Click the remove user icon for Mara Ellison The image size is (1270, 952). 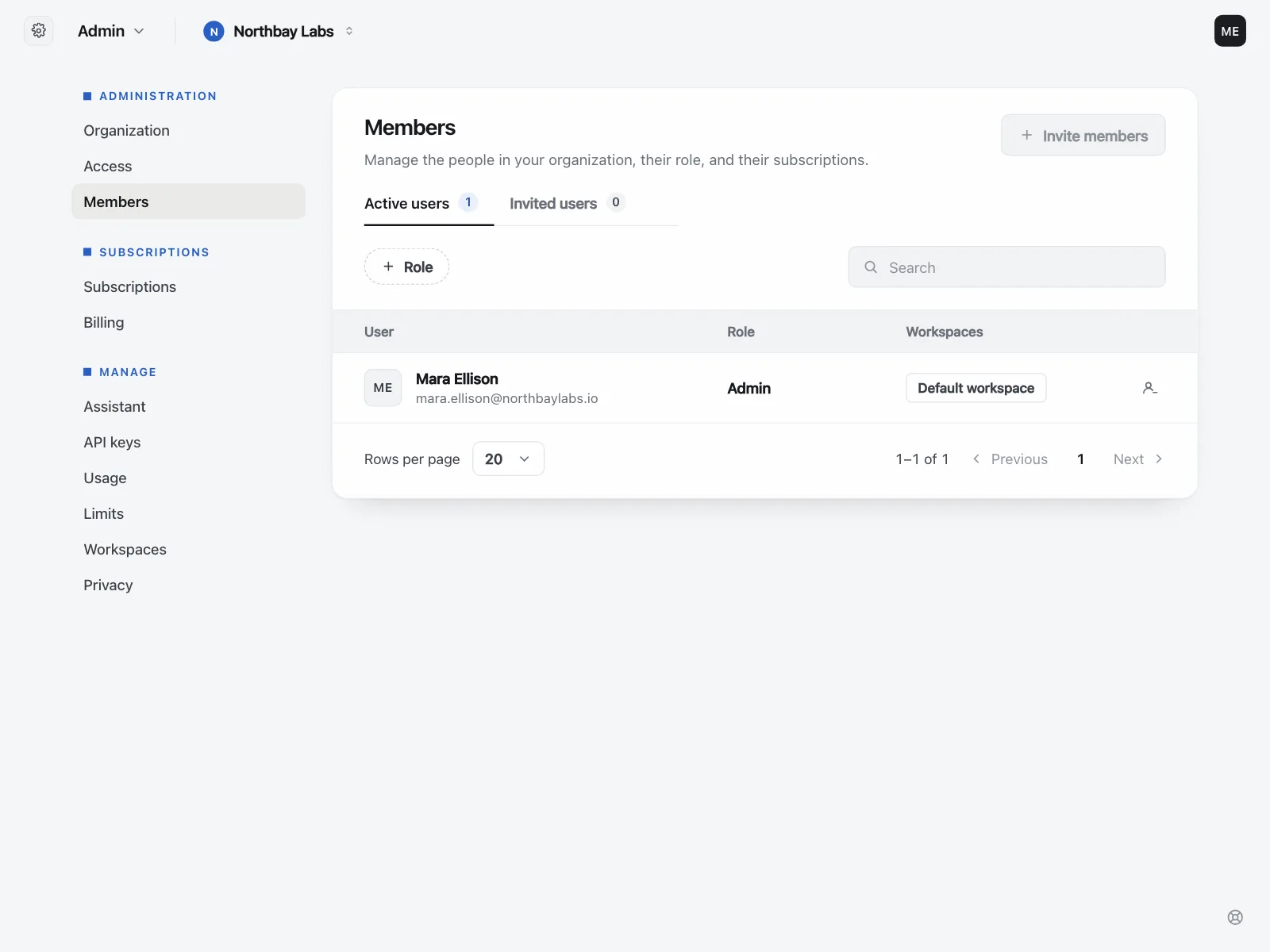pyautogui.click(x=1149, y=388)
